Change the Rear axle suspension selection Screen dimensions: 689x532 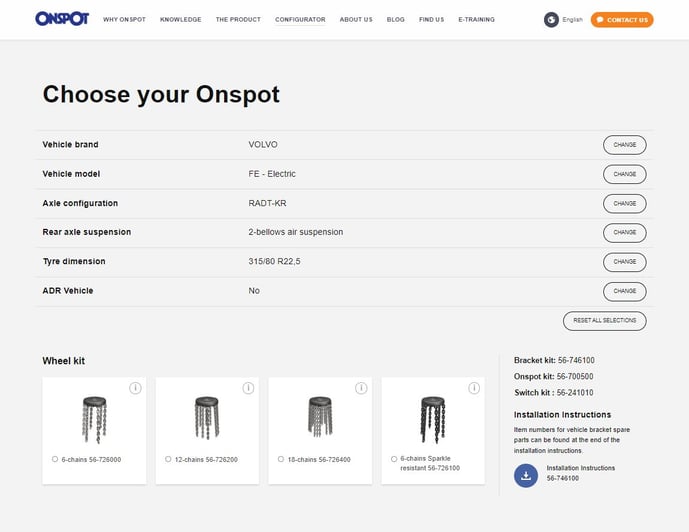click(624, 233)
